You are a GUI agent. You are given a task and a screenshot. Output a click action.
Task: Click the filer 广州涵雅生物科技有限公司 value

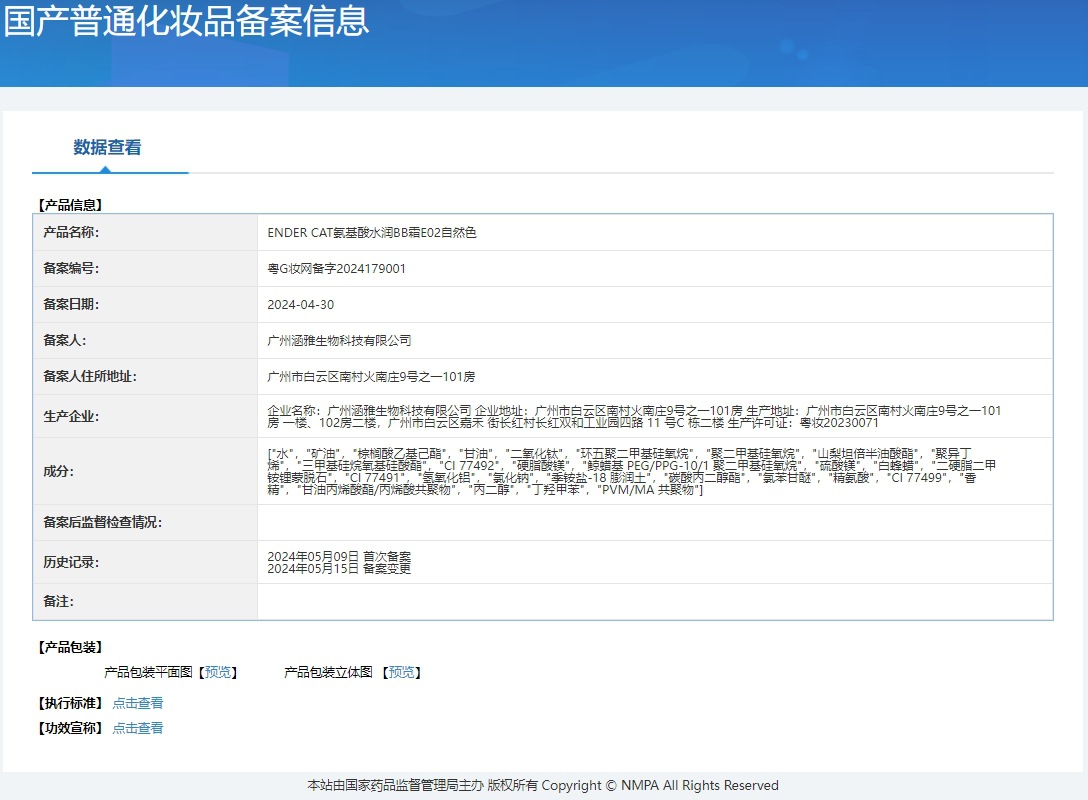click(x=339, y=341)
